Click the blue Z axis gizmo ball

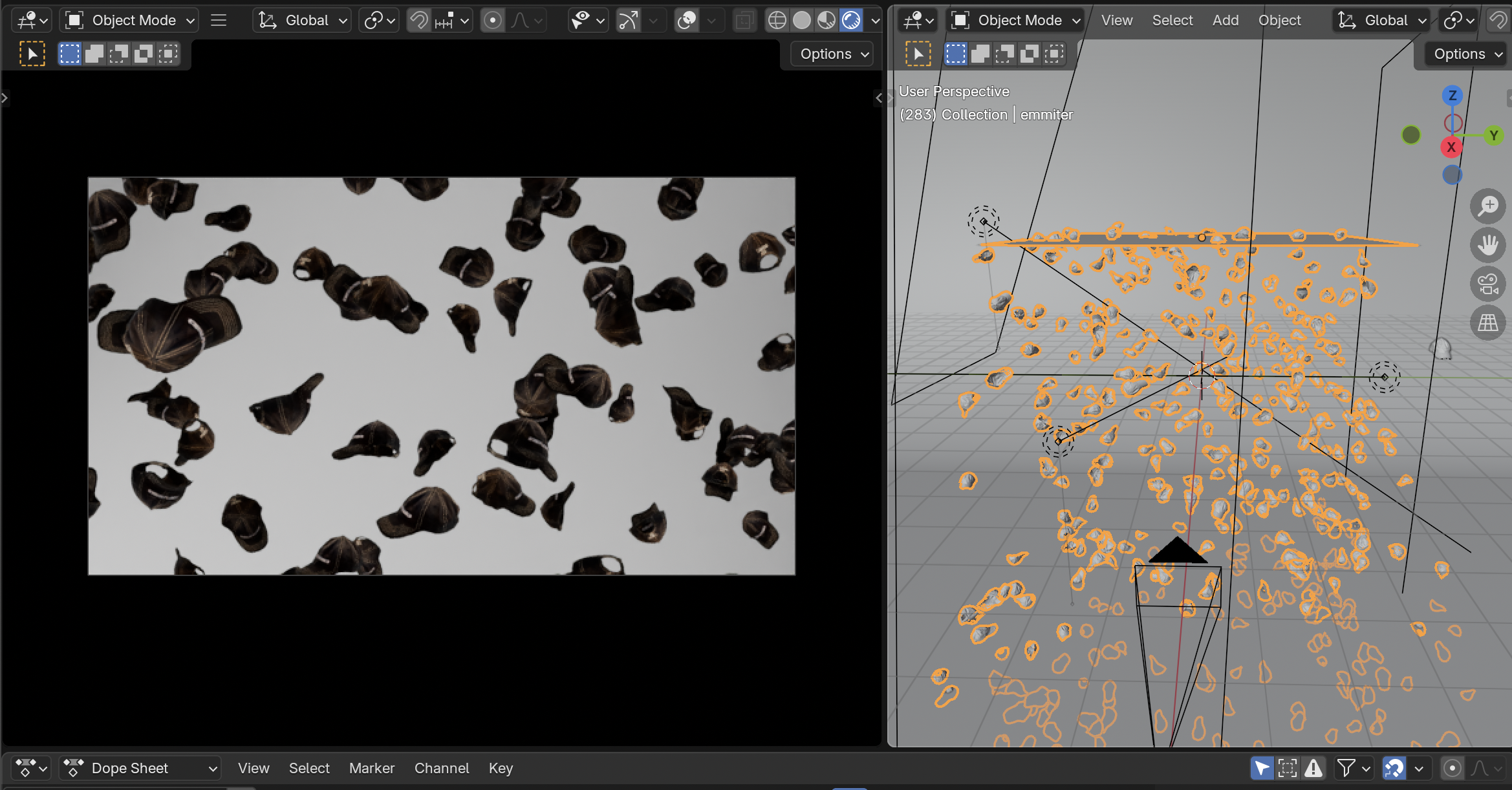pos(1453,96)
